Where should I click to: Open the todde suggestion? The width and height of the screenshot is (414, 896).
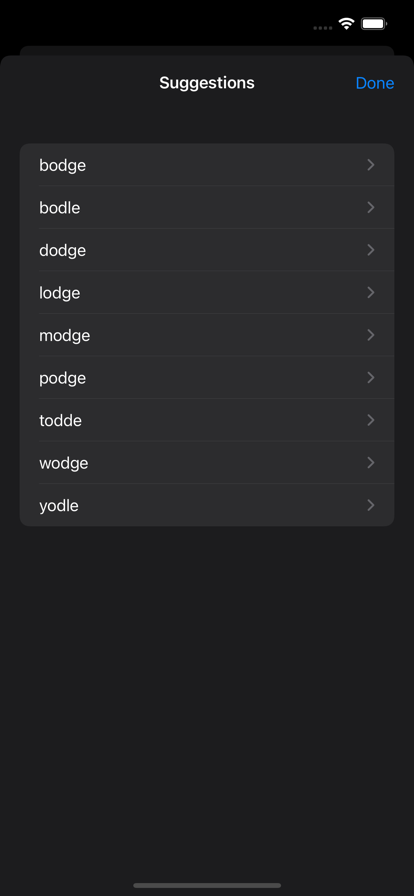tap(207, 420)
